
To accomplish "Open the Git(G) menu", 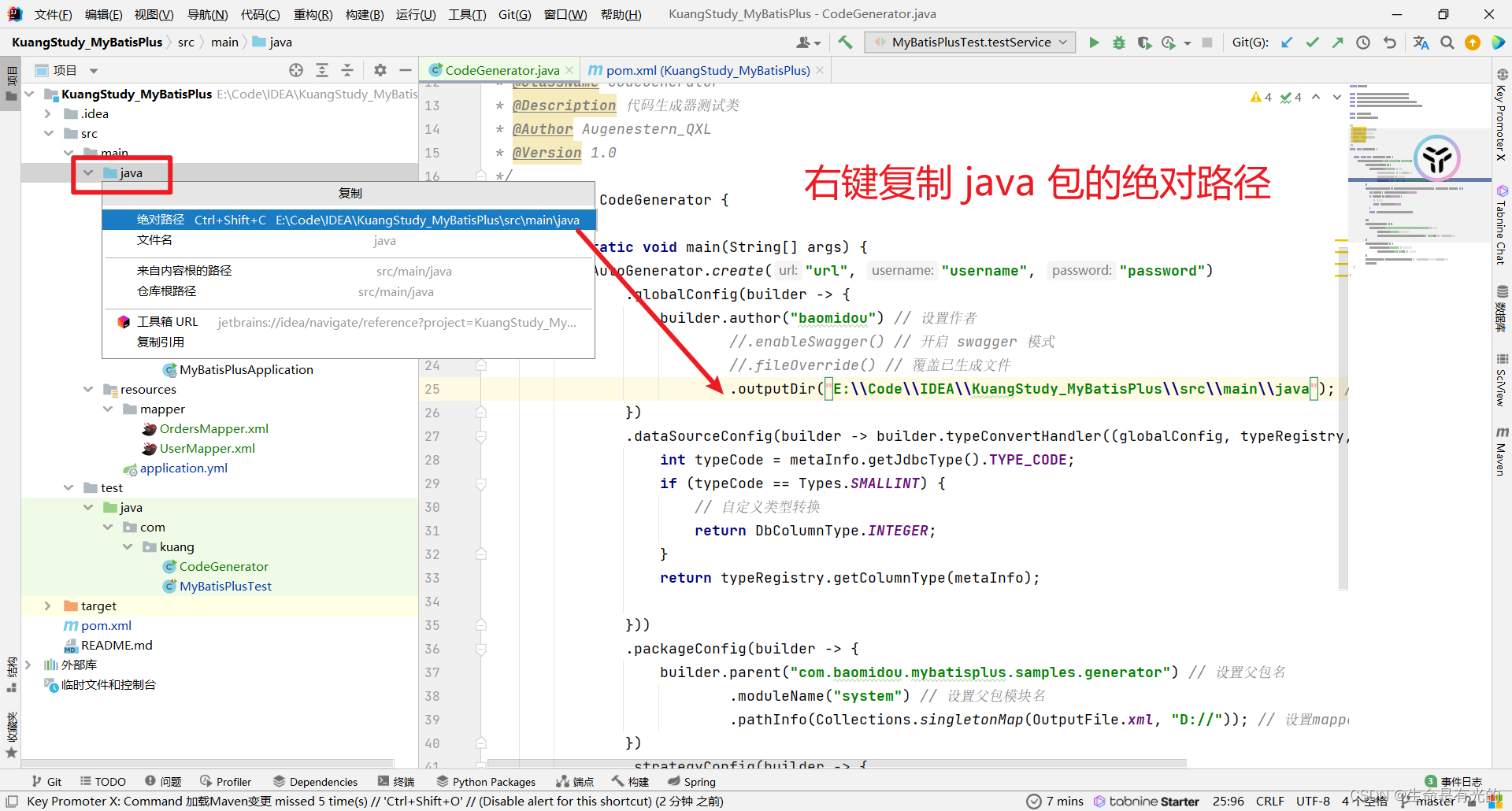I will [x=515, y=14].
